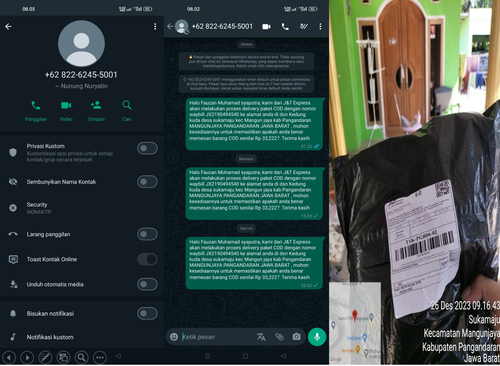
Task: Click the Larang panggilan phone icon
Action: [x=13, y=234]
